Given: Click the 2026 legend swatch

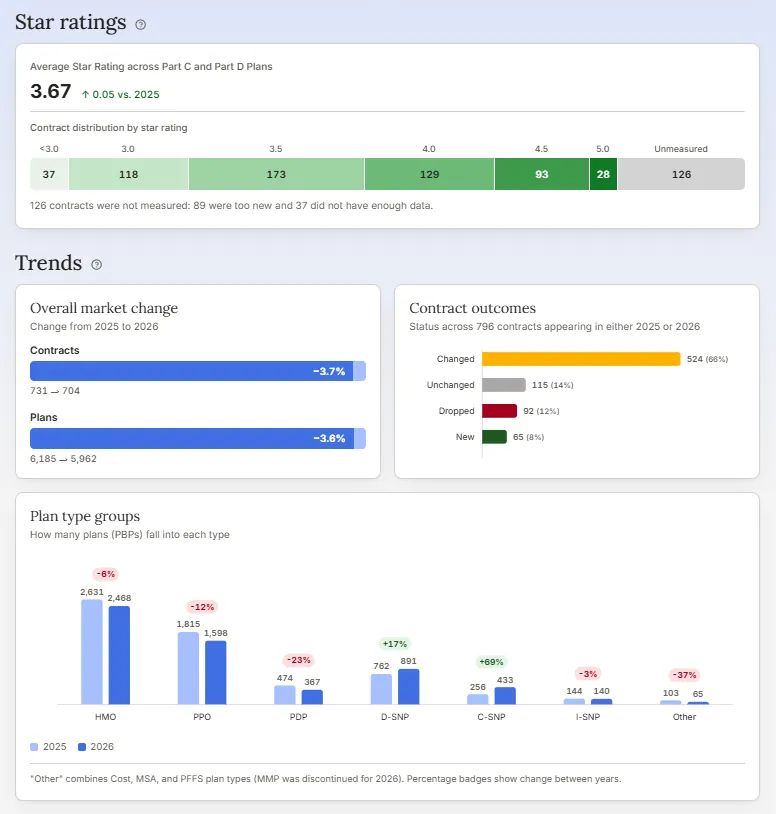Looking at the screenshot, I should click(x=81, y=747).
